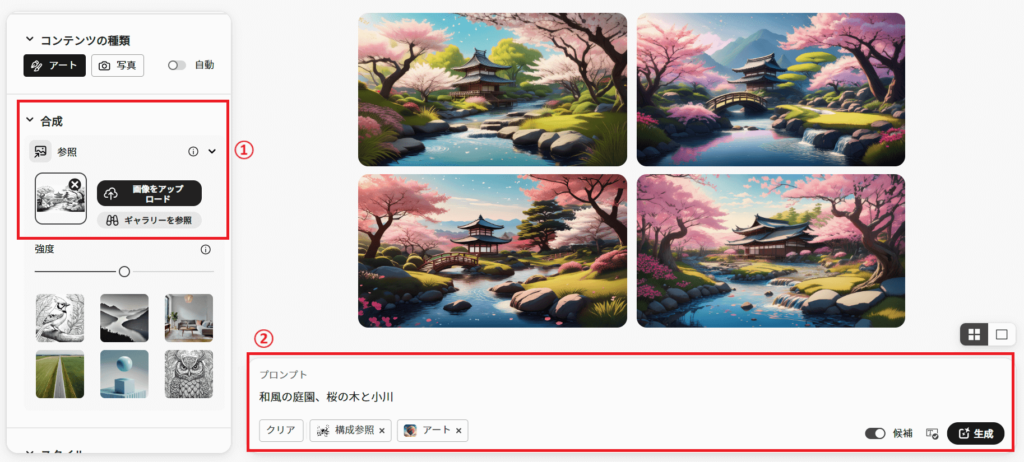
Task: Click the info icon beside 参照
Action: 193,152
